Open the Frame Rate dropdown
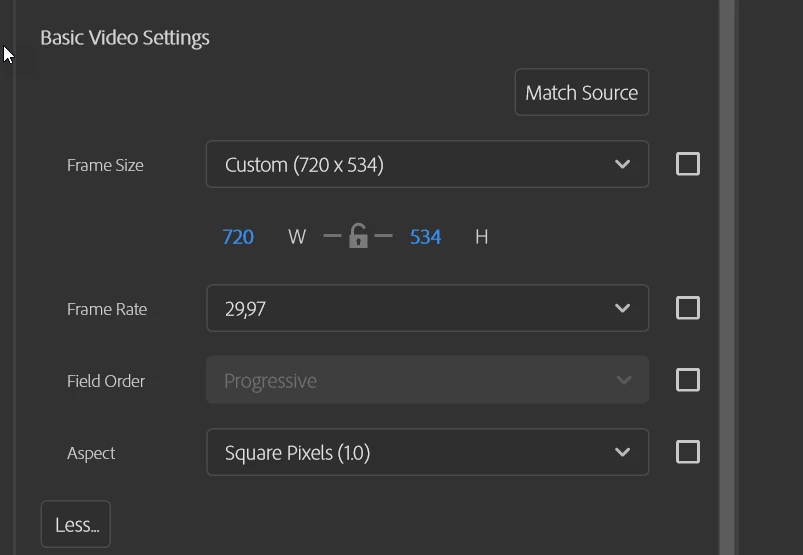This screenshot has width=803, height=555. click(410, 309)
